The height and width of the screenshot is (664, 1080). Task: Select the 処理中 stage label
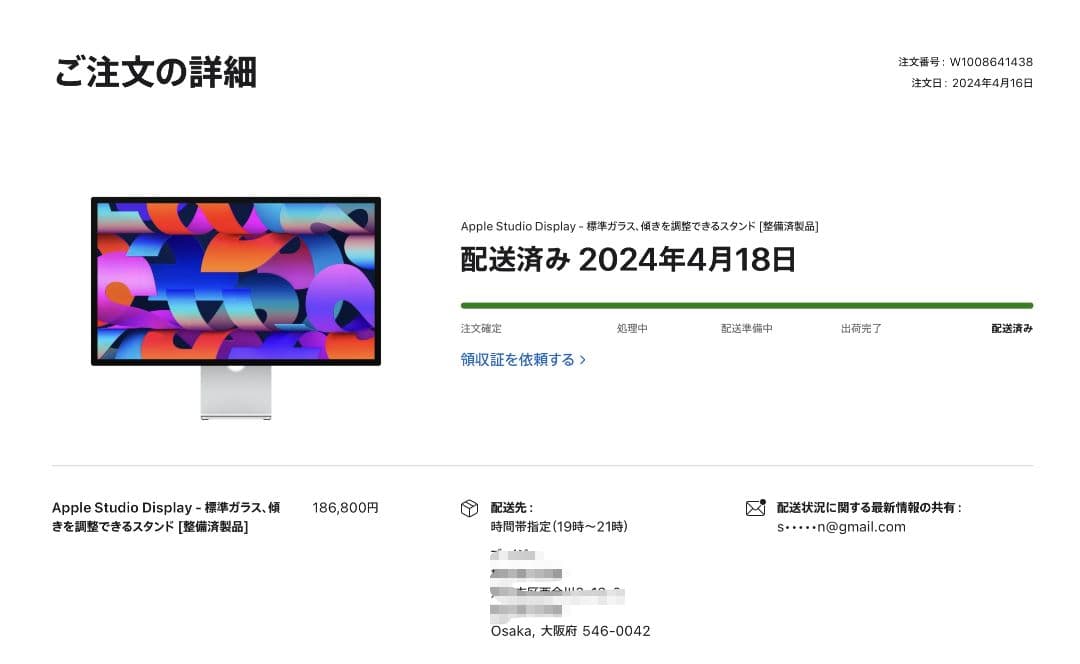tap(632, 328)
